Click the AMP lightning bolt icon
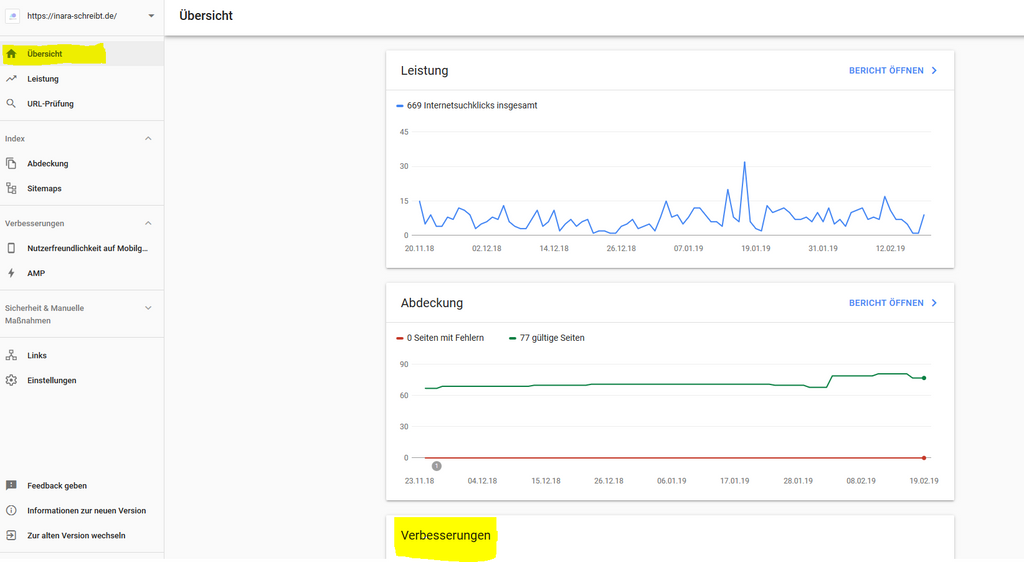 (11, 273)
